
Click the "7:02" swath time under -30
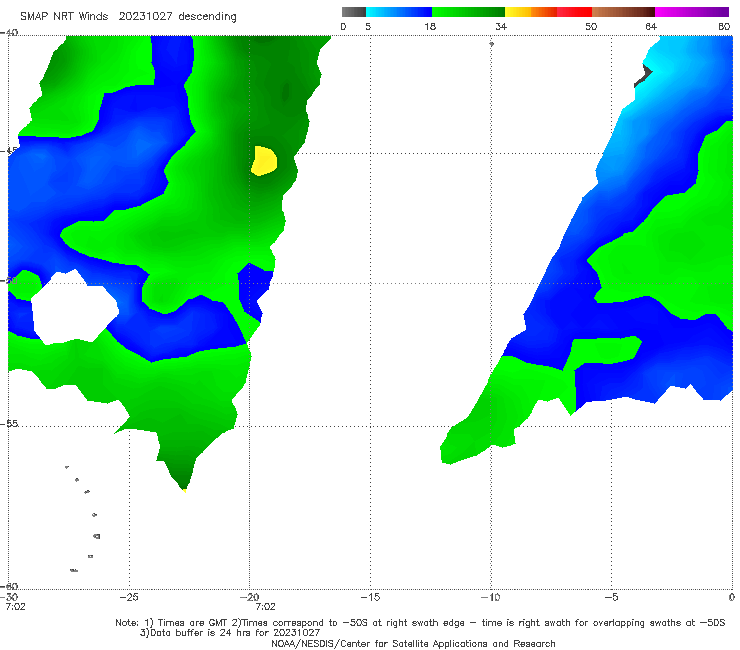(15, 607)
